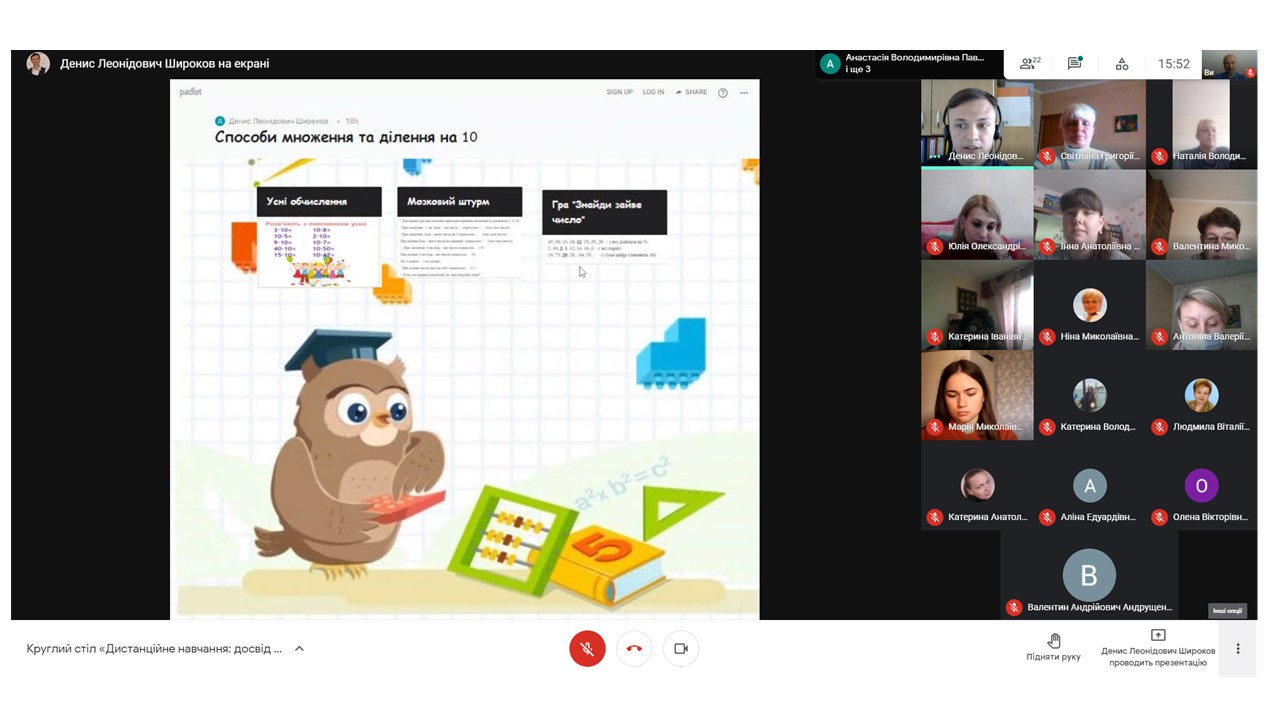Expand meeting details chevron beside 'Круглий стіл'

(299, 649)
